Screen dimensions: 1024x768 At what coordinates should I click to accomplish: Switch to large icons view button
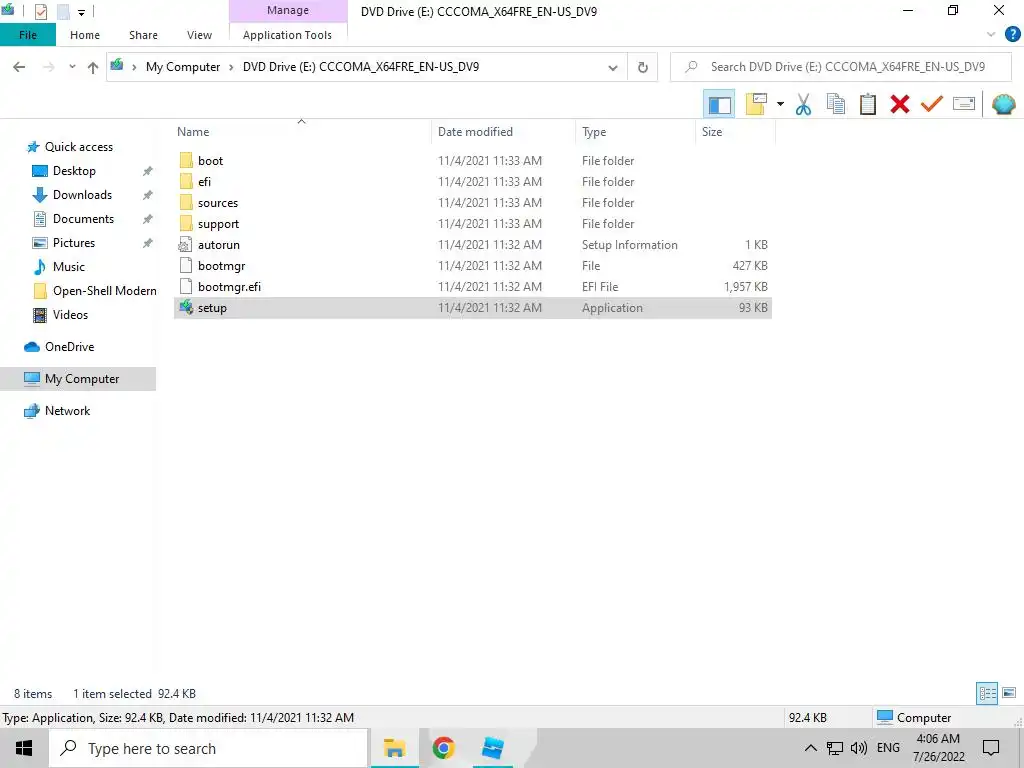pos(1009,693)
